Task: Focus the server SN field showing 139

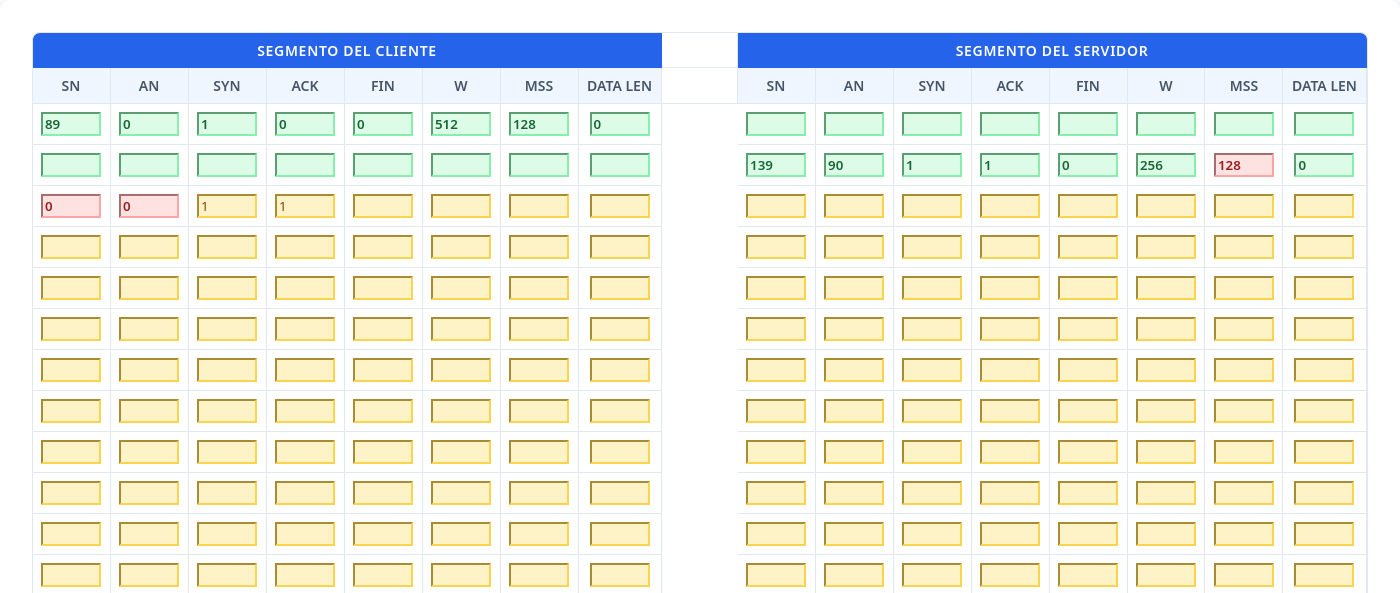Action: click(x=776, y=165)
